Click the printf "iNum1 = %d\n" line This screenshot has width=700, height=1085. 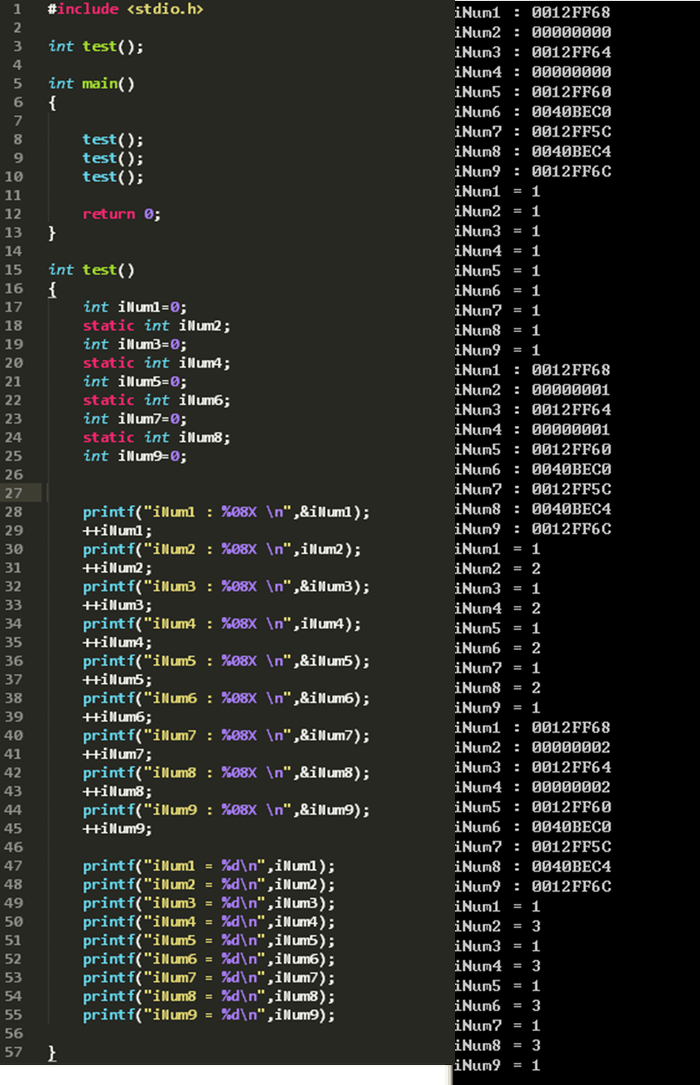[209, 867]
